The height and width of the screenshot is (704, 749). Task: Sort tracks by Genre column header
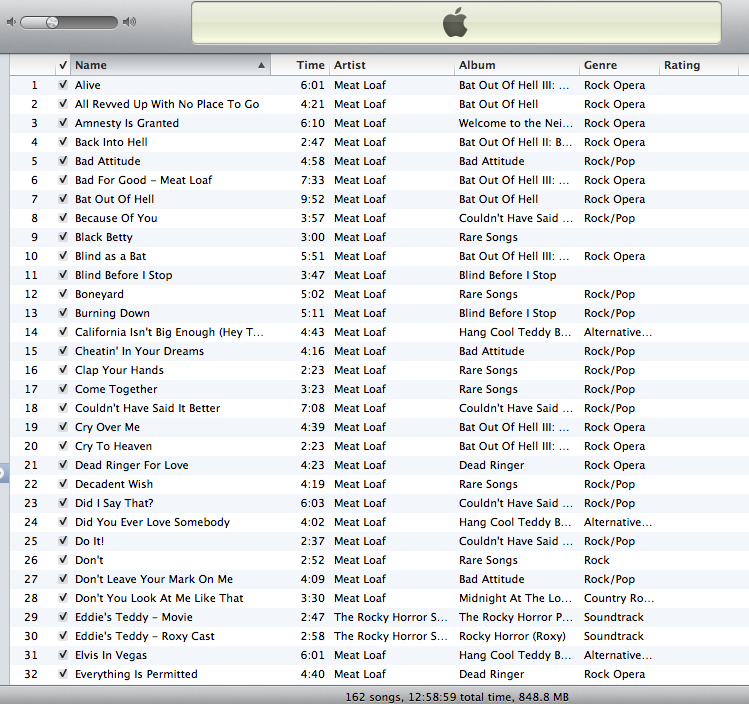click(617, 65)
